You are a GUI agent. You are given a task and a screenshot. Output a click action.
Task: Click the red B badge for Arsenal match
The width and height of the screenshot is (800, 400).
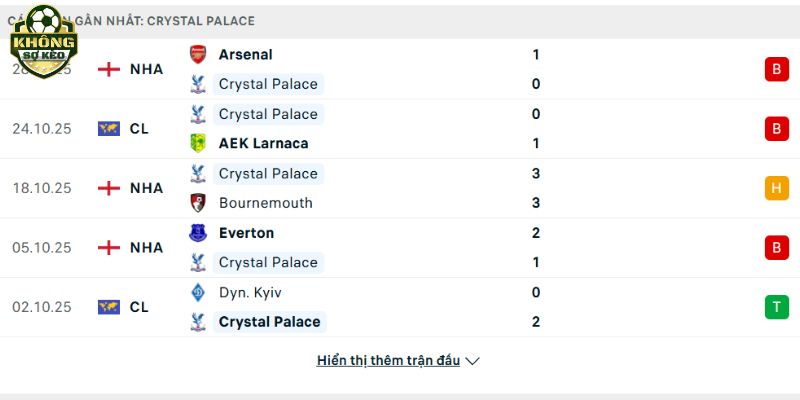coord(776,69)
